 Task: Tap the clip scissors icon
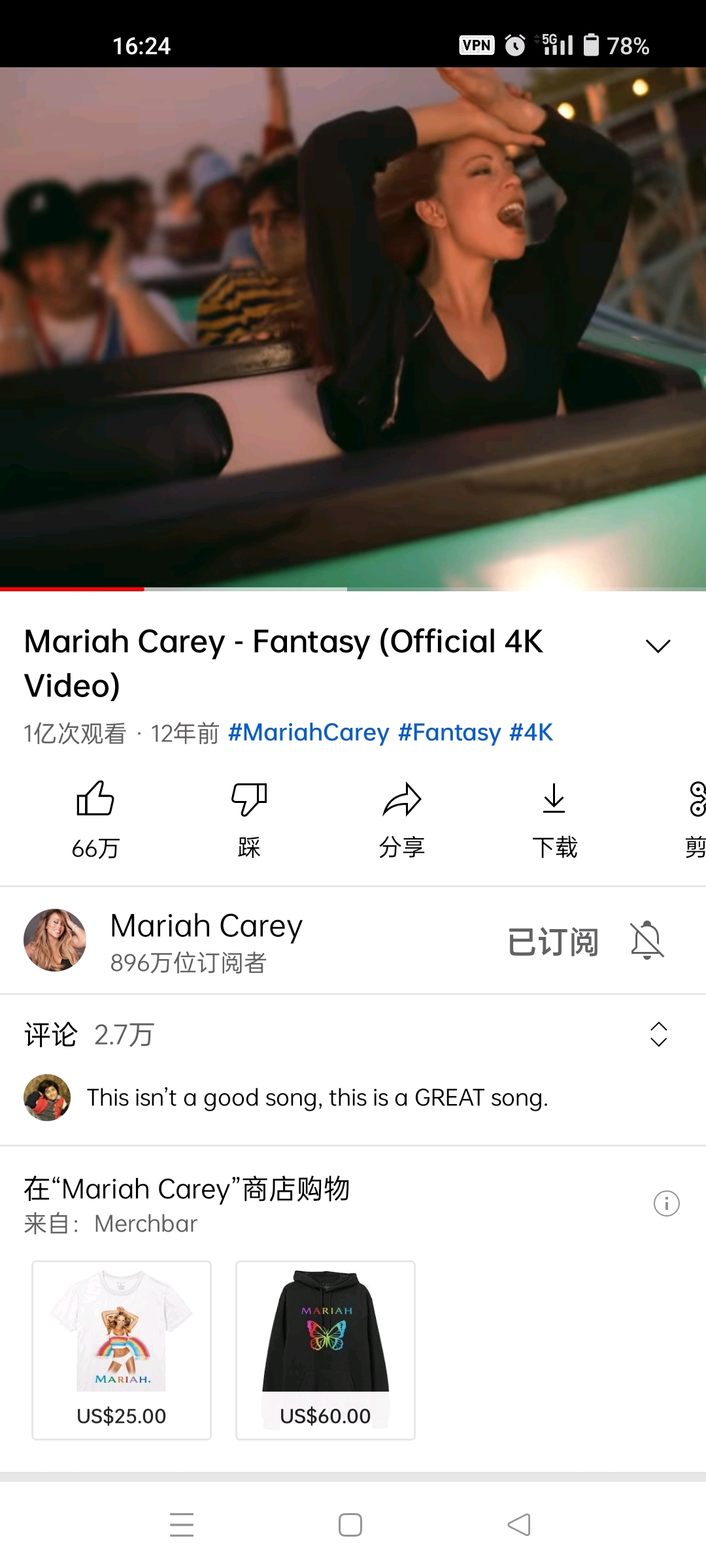point(697,798)
